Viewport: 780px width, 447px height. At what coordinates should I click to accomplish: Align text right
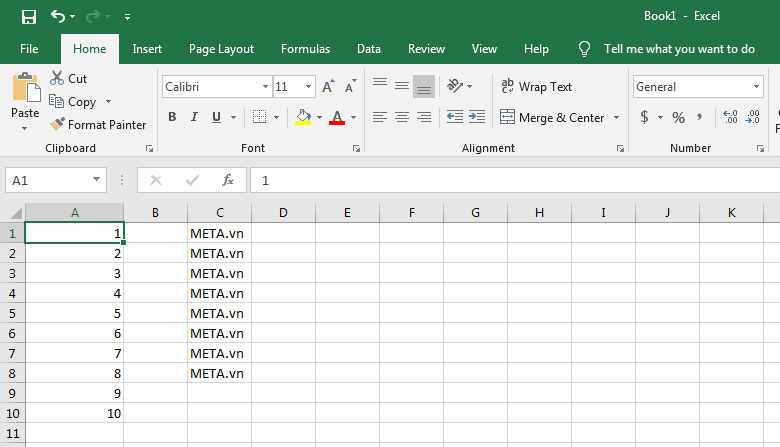click(x=424, y=117)
